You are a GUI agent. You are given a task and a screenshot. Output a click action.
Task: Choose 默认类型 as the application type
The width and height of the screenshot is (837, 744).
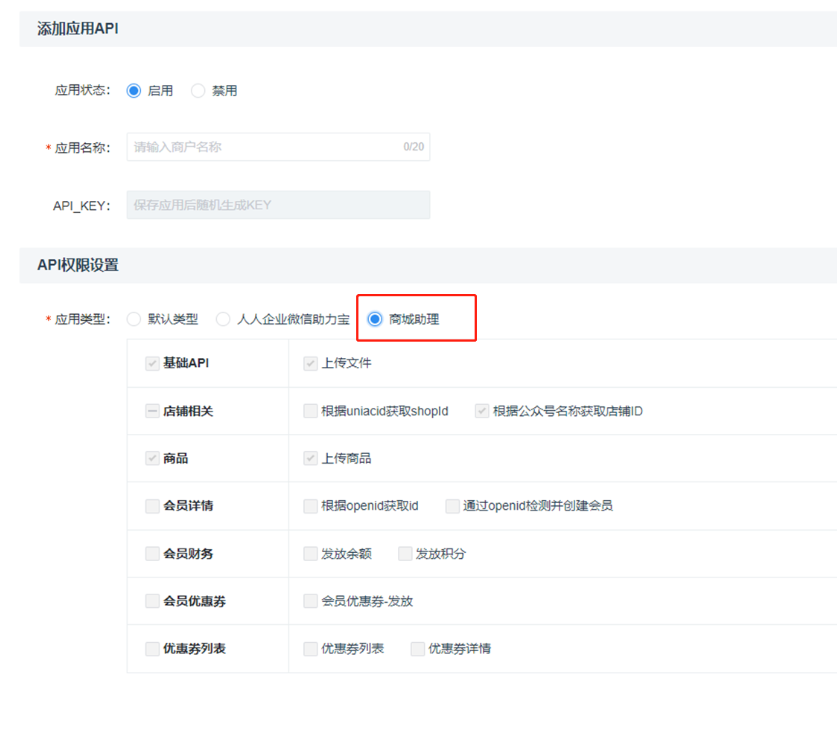click(134, 320)
